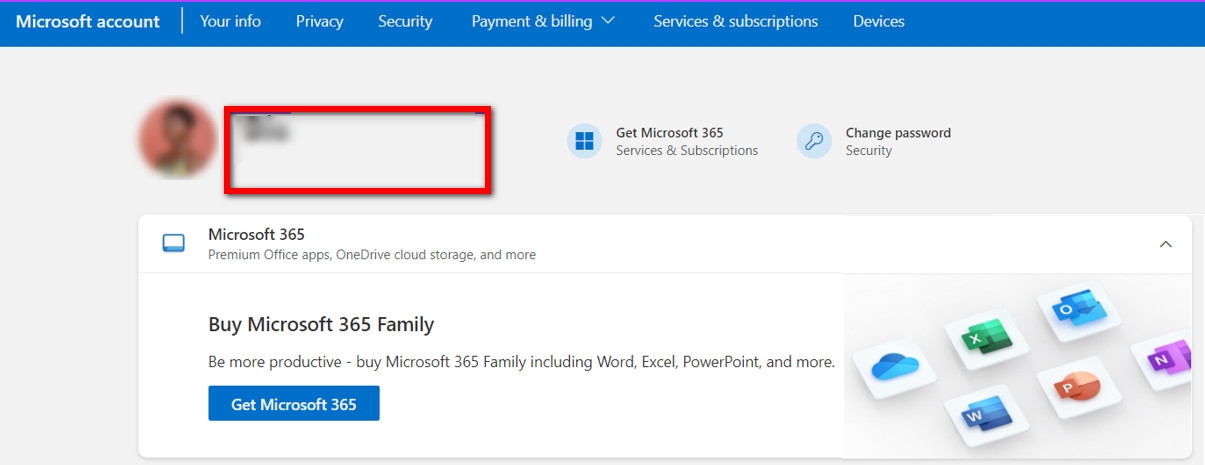This screenshot has width=1205, height=465.
Task: Open the Change password link
Action: [x=898, y=132]
